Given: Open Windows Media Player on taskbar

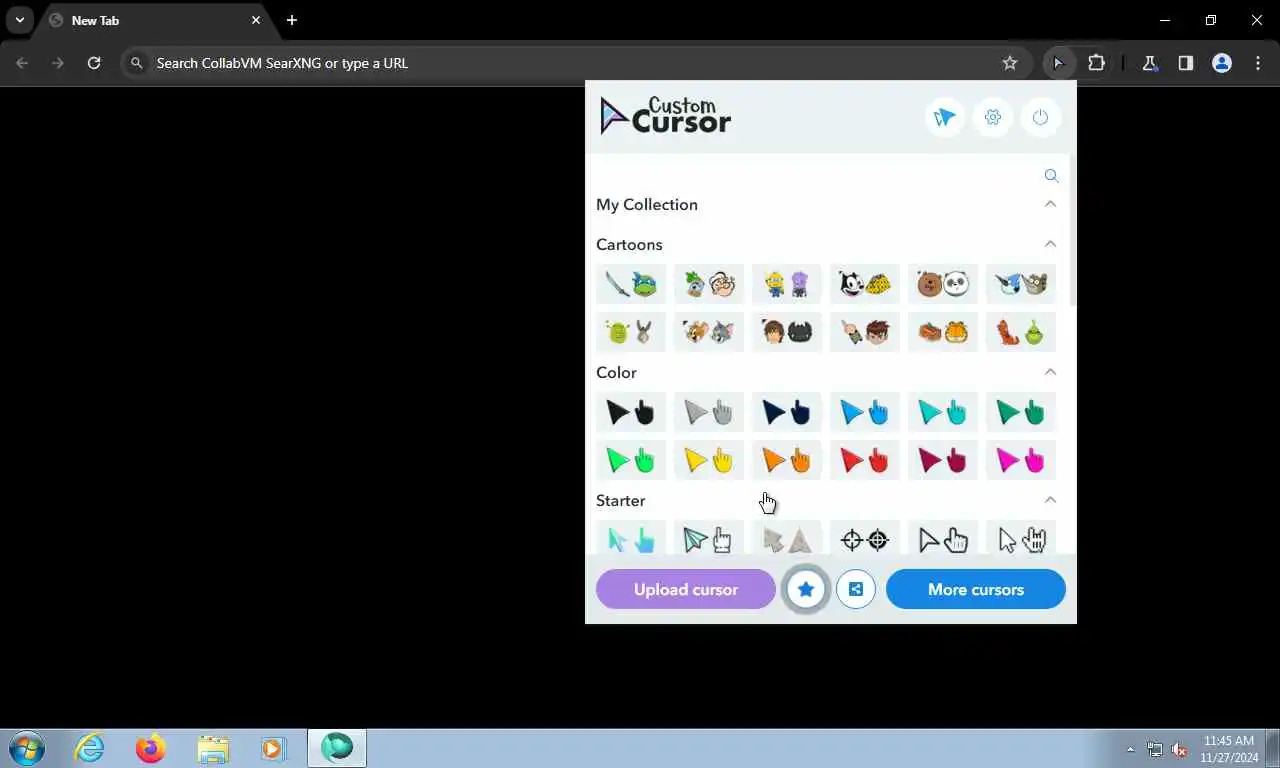Looking at the screenshot, I should pos(273,748).
